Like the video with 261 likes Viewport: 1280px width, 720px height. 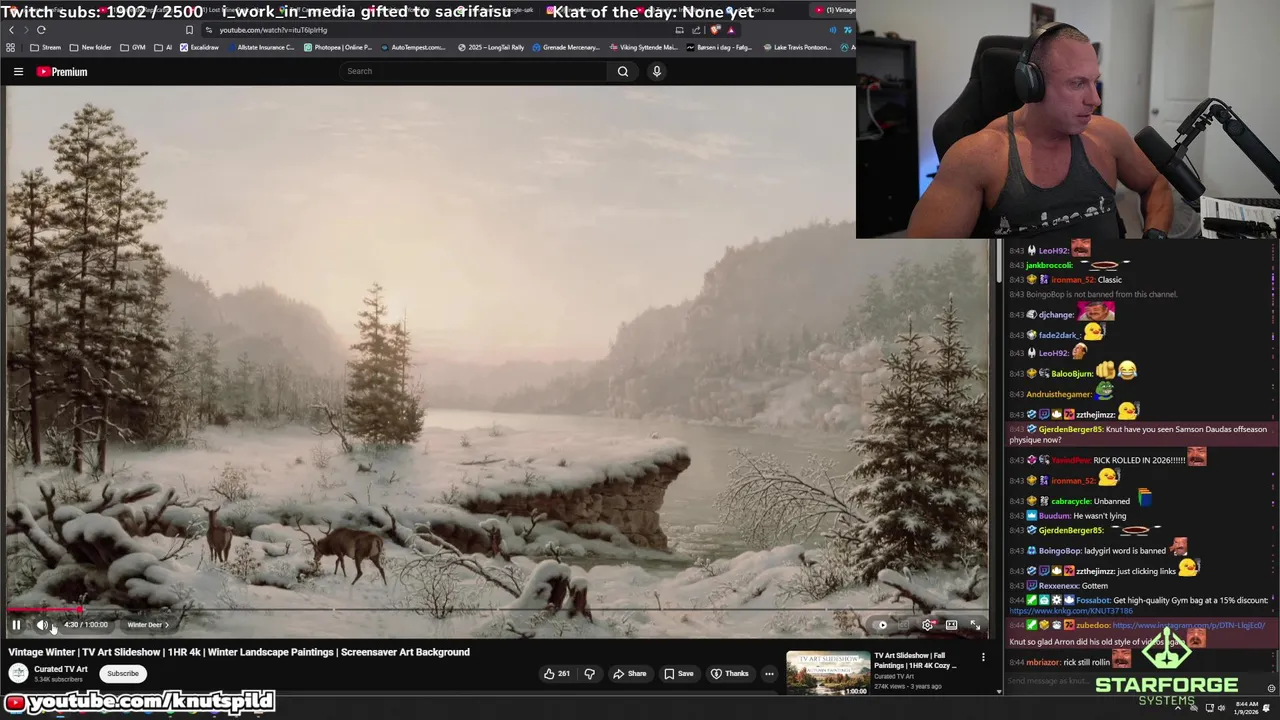point(556,673)
